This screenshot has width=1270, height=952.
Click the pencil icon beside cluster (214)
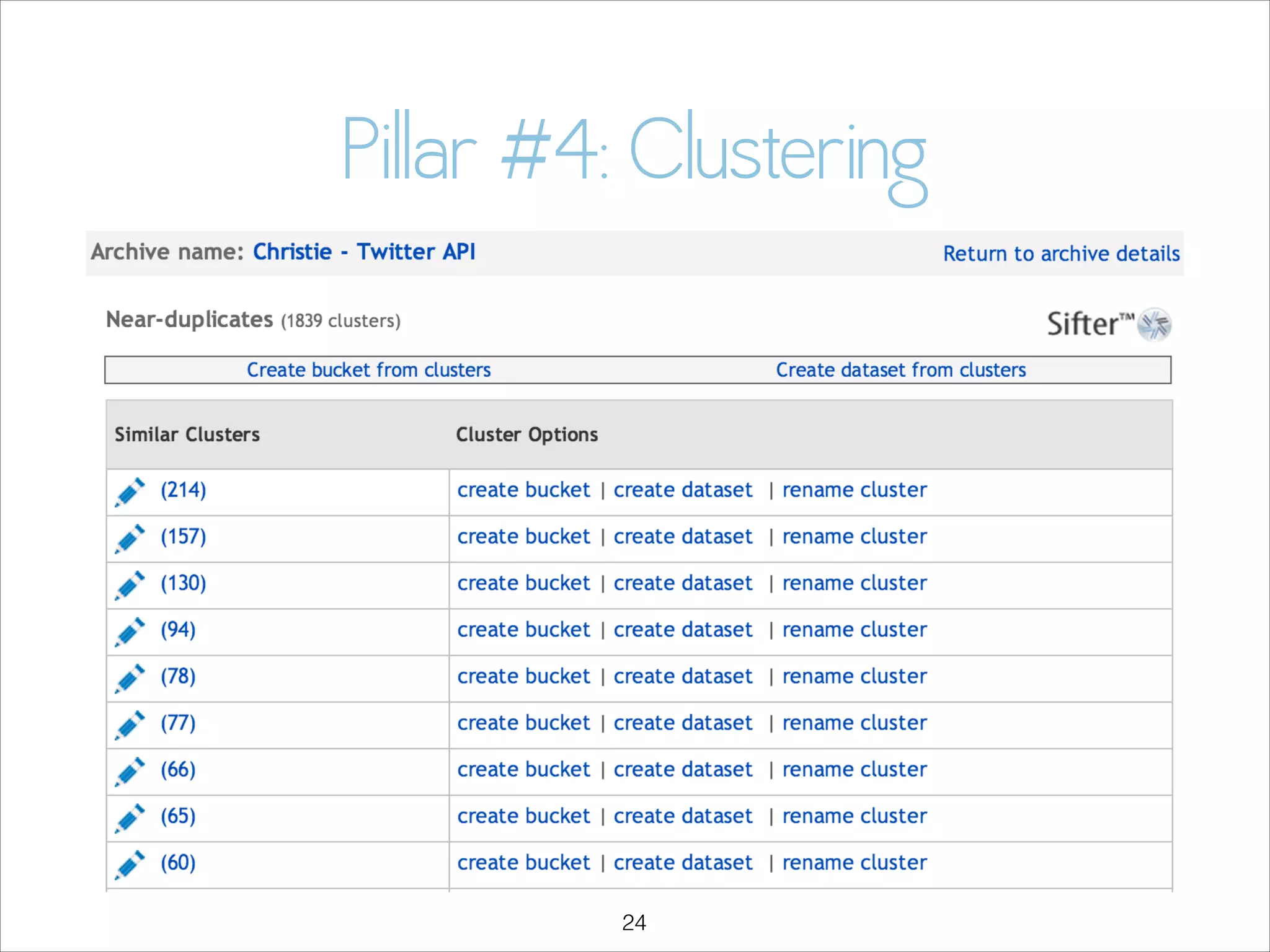tap(130, 492)
